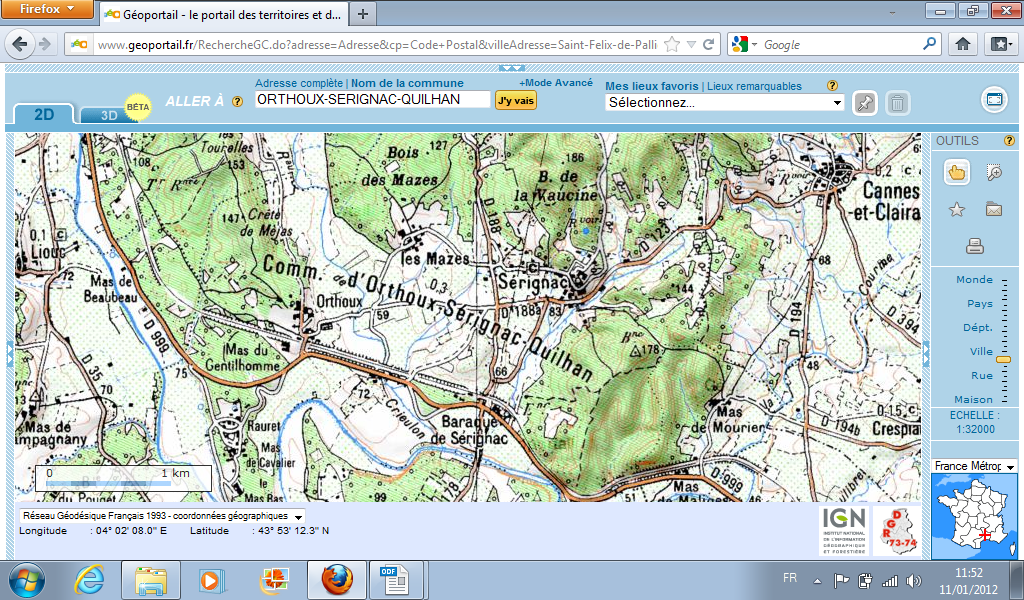Click the IGN logo
Image resolution: width=1024 pixels, height=600 pixels.
pyautogui.click(x=844, y=531)
